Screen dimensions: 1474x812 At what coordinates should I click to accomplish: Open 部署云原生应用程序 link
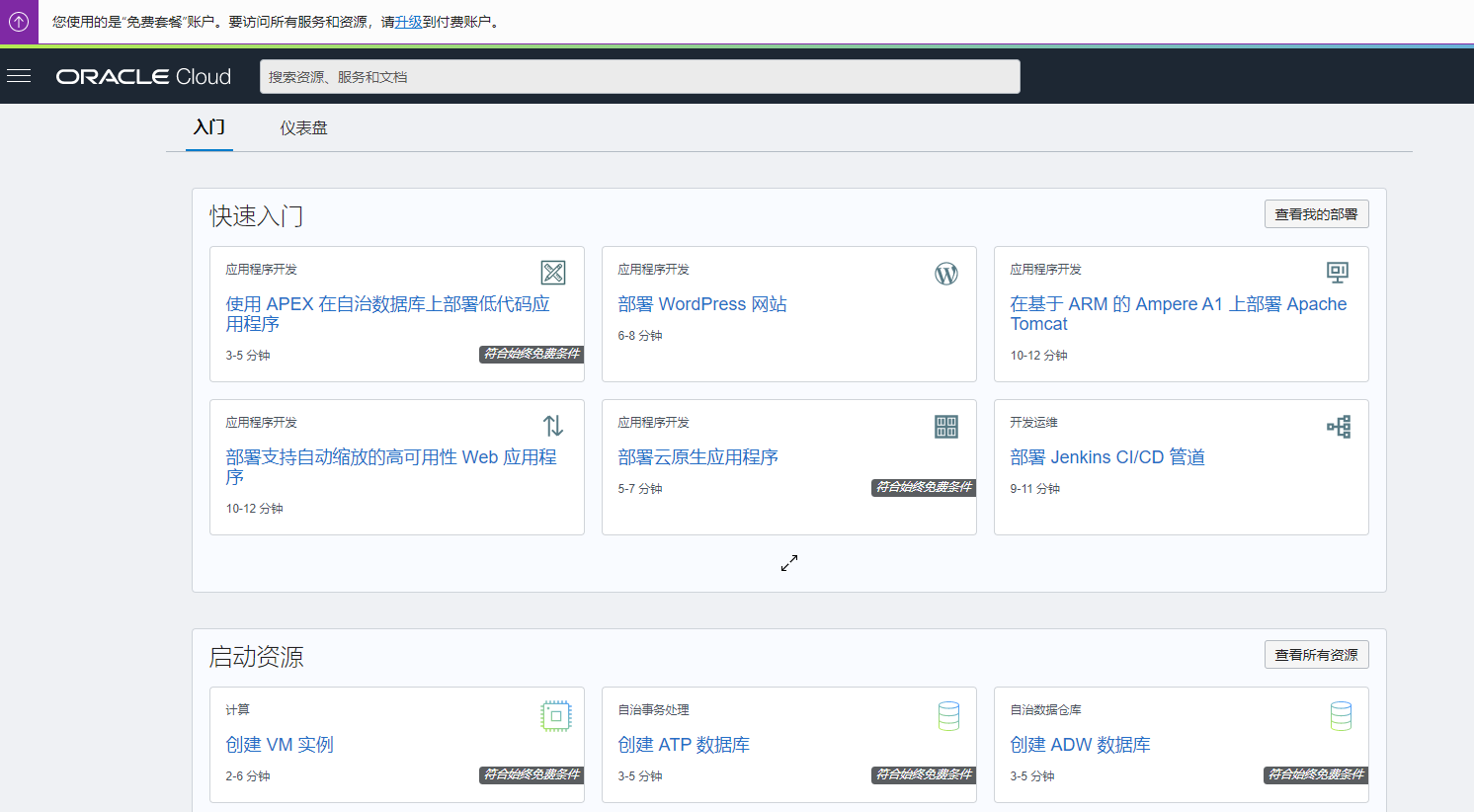pyautogui.click(x=697, y=457)
